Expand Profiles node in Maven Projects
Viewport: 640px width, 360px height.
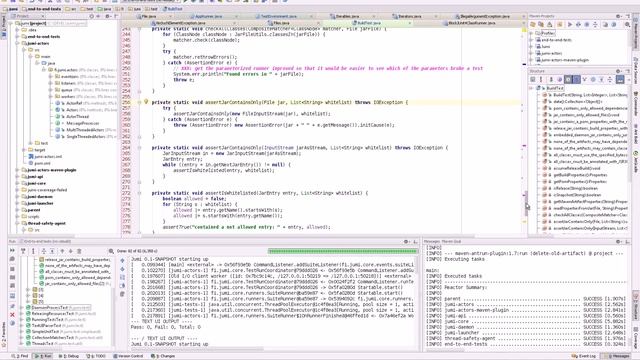[531, 33]
